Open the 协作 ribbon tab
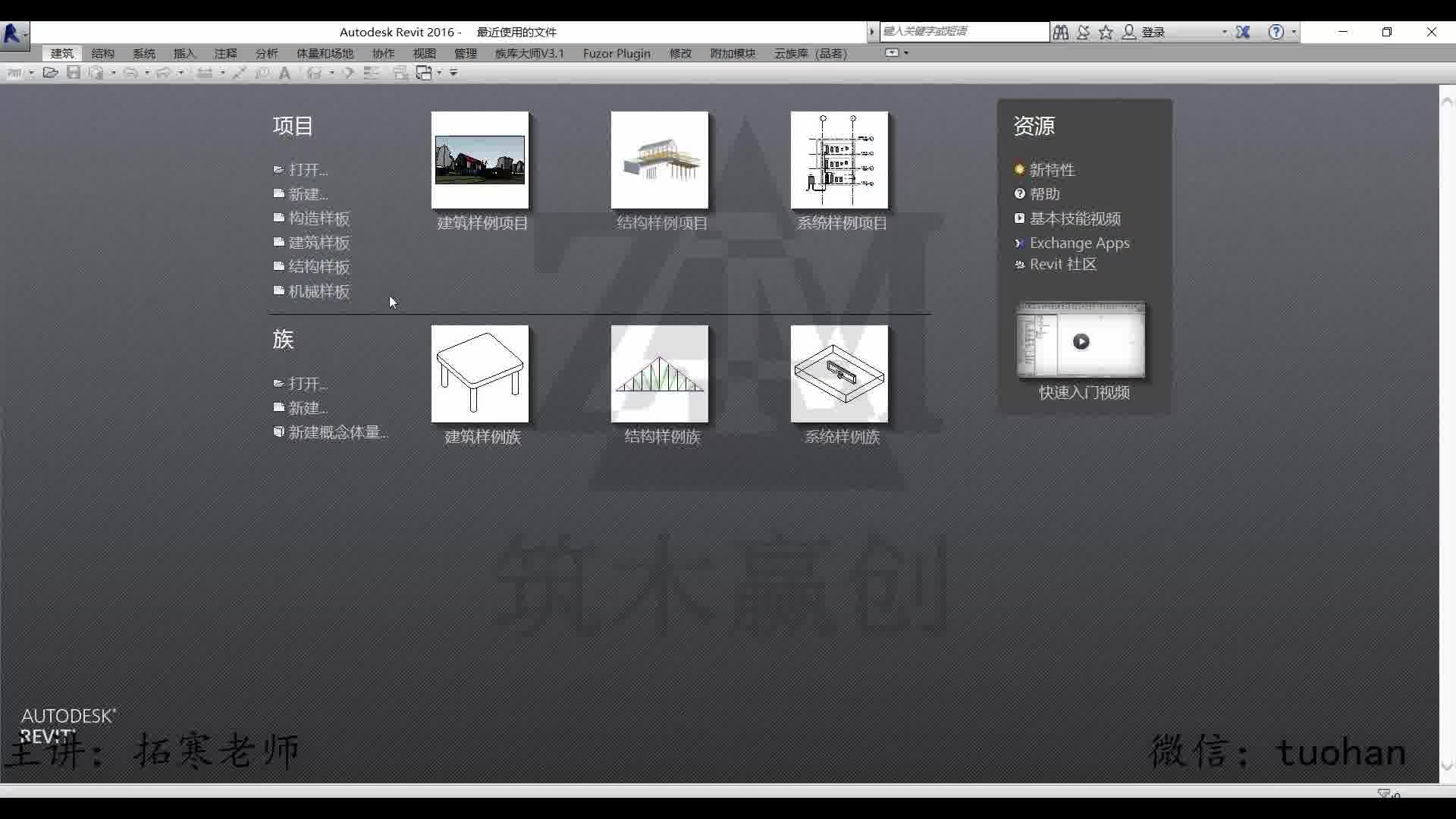Viewport: 1456px width, 819px height. tap(384, 53)
